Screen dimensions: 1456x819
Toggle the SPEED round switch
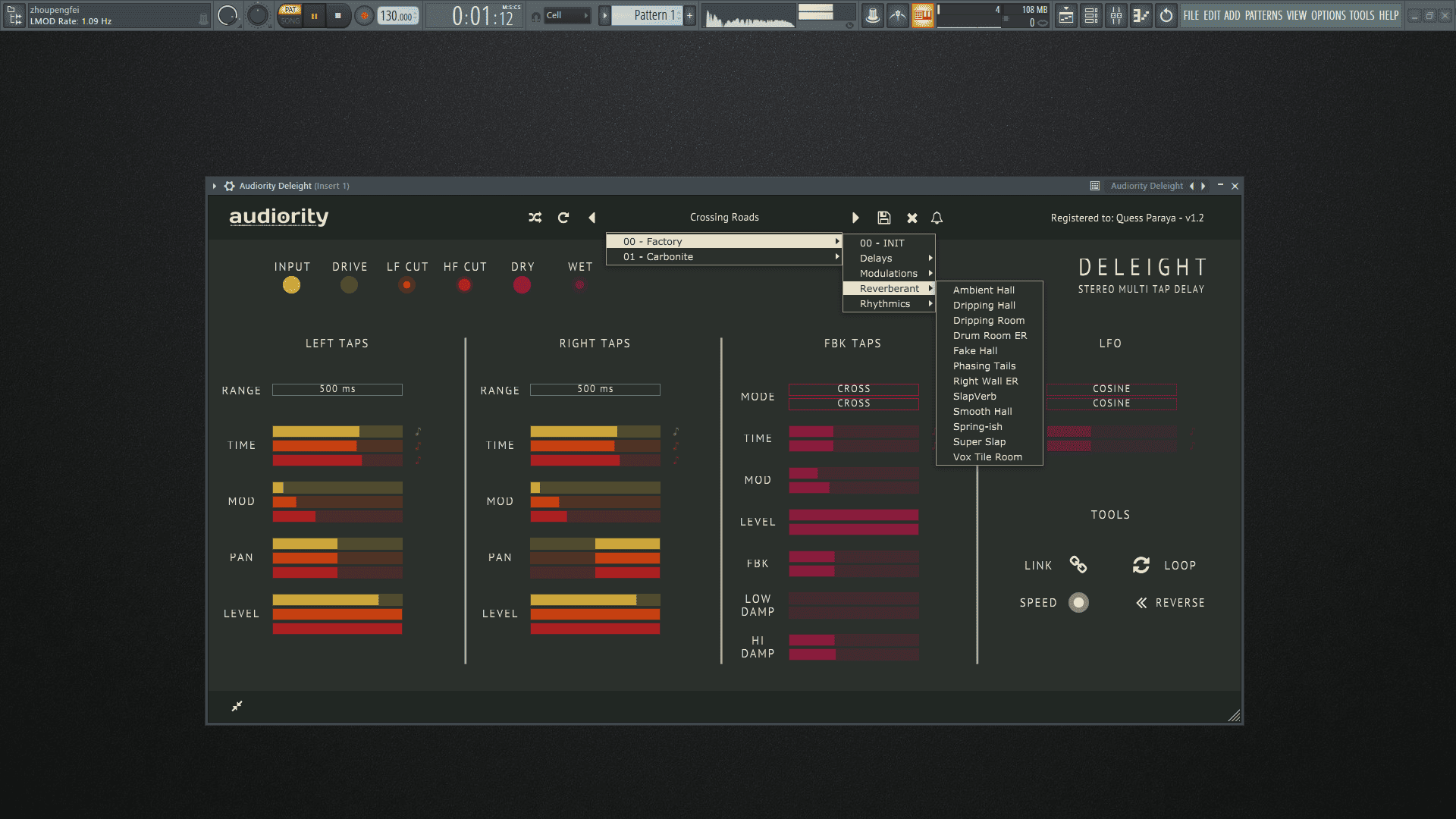tap(1078, 603)
